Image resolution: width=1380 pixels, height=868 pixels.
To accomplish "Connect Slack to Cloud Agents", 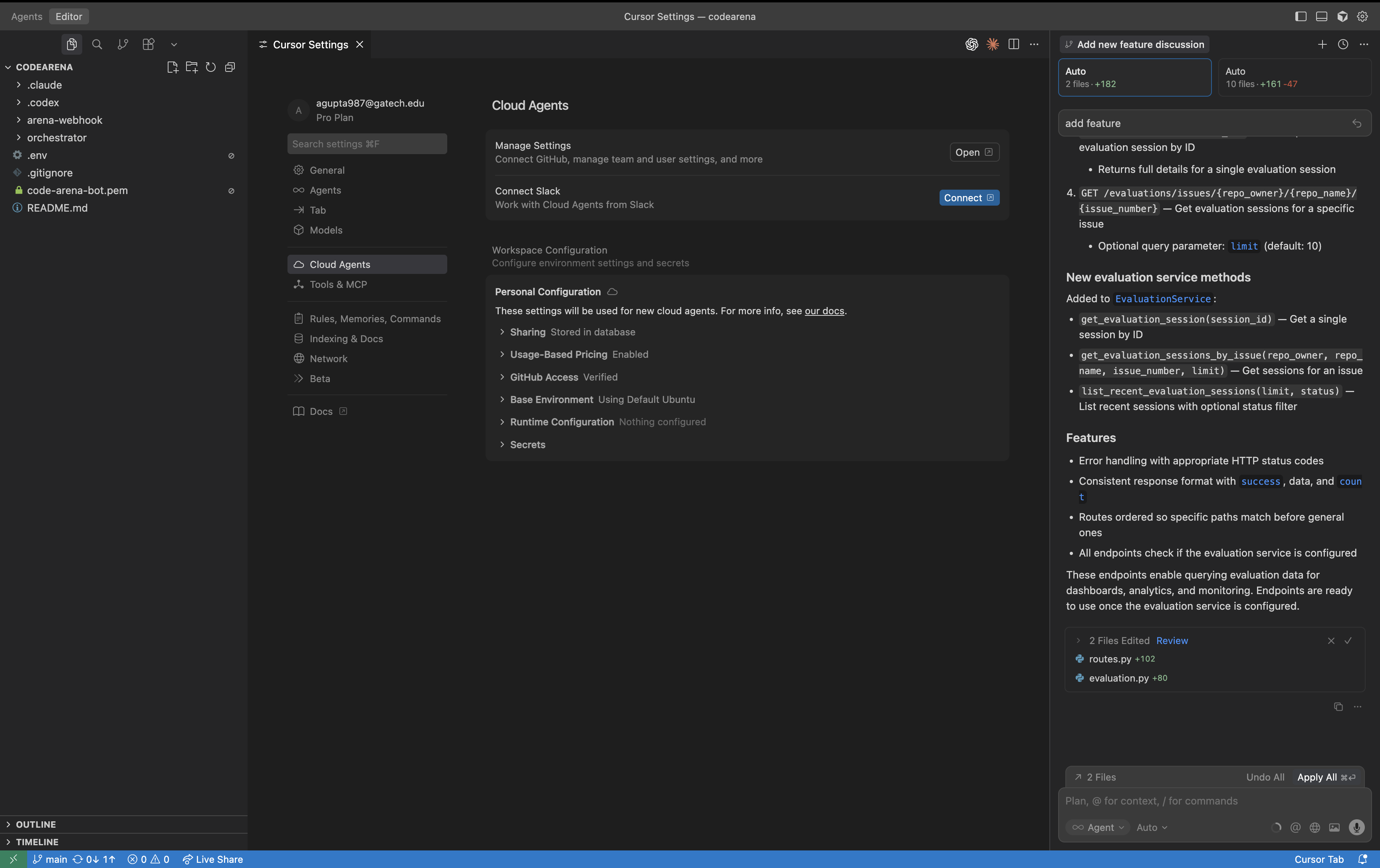I will 969,198.
